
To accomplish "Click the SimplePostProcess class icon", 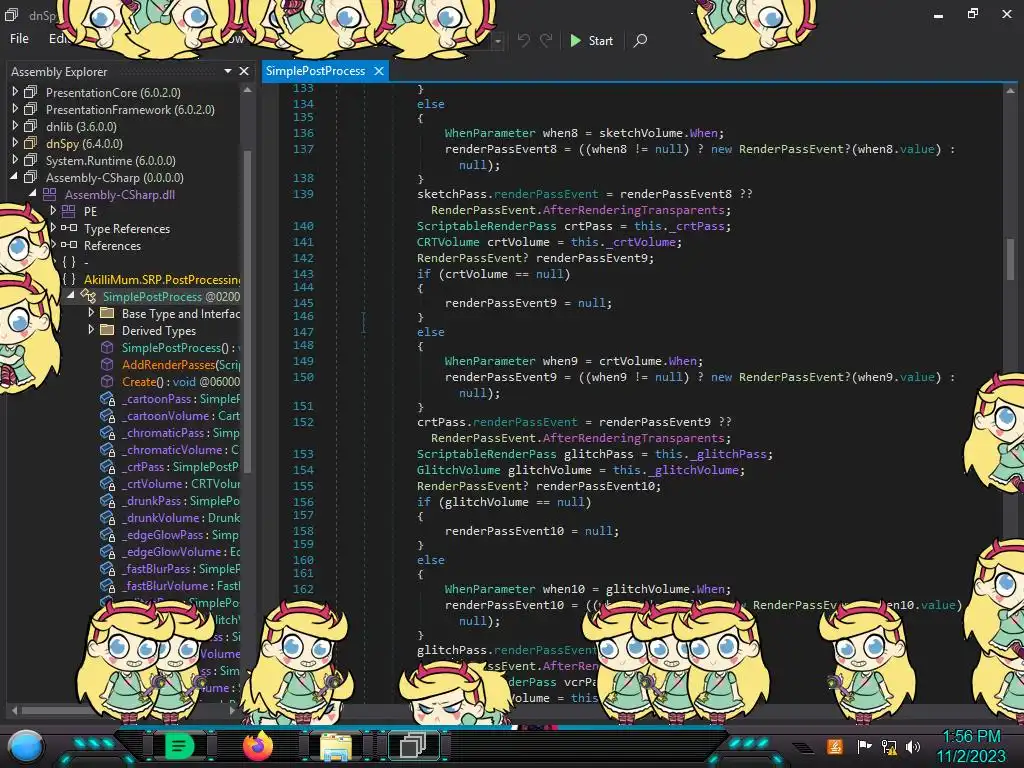I will 88,296.
